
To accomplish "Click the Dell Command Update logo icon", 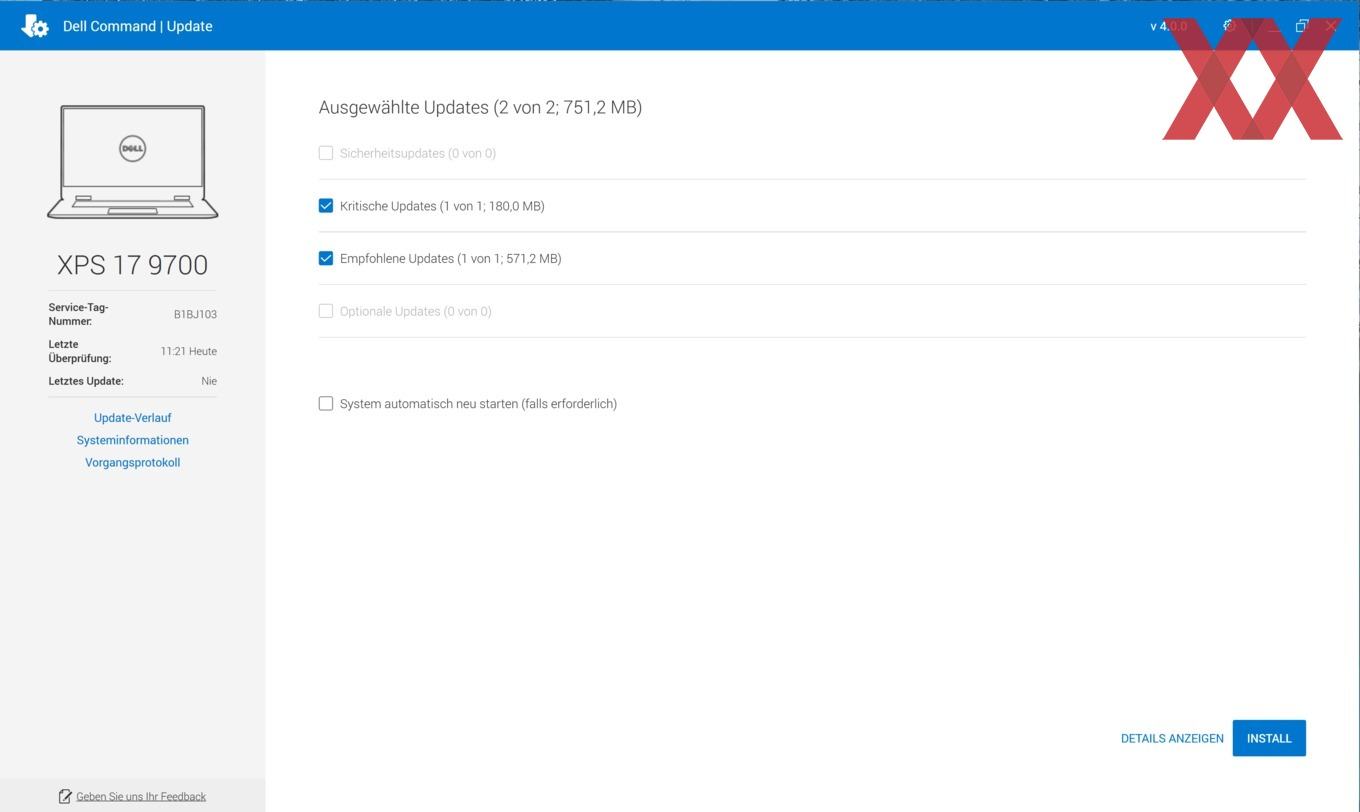I will pos(35,26).
